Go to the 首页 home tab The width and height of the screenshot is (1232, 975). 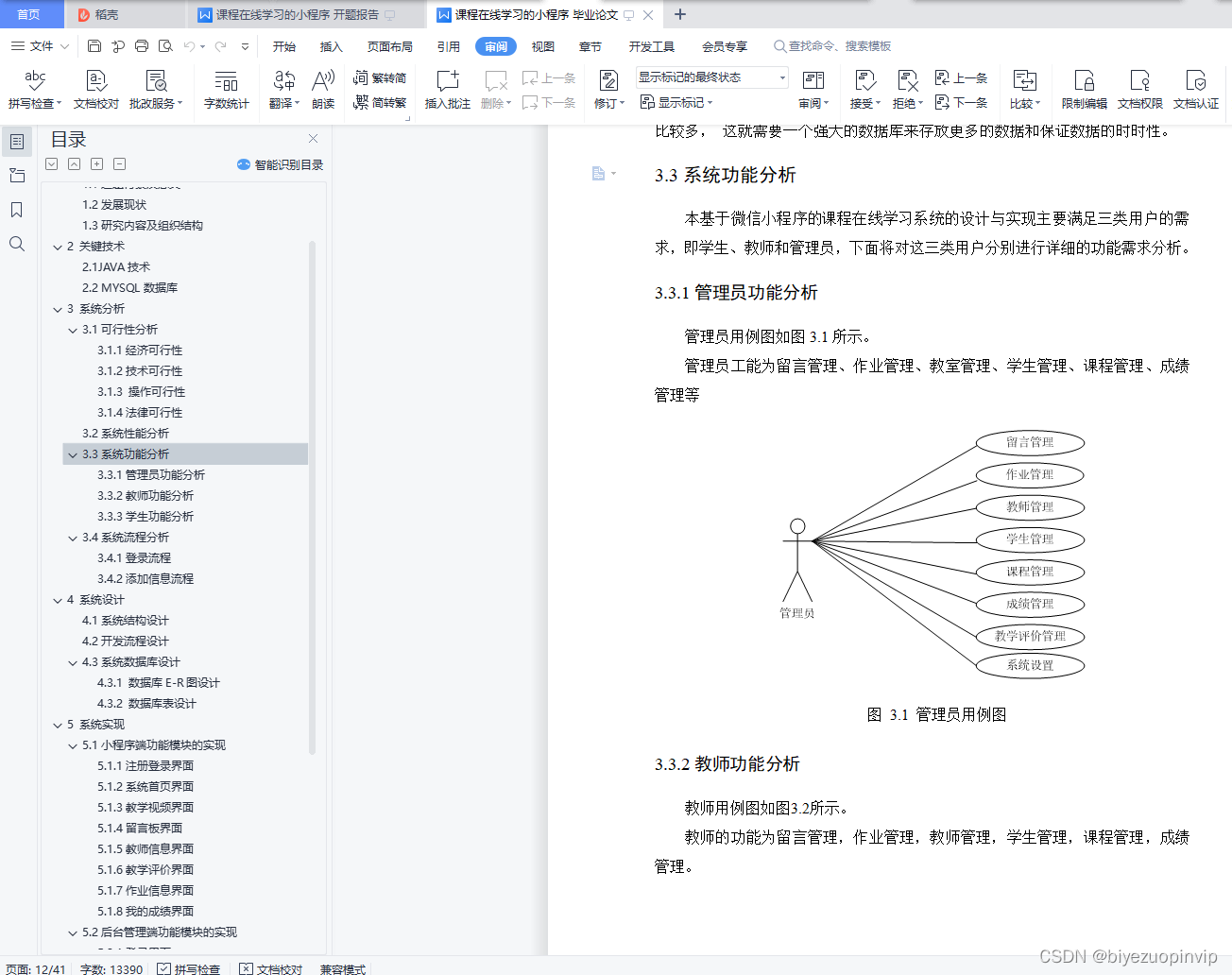28,14
